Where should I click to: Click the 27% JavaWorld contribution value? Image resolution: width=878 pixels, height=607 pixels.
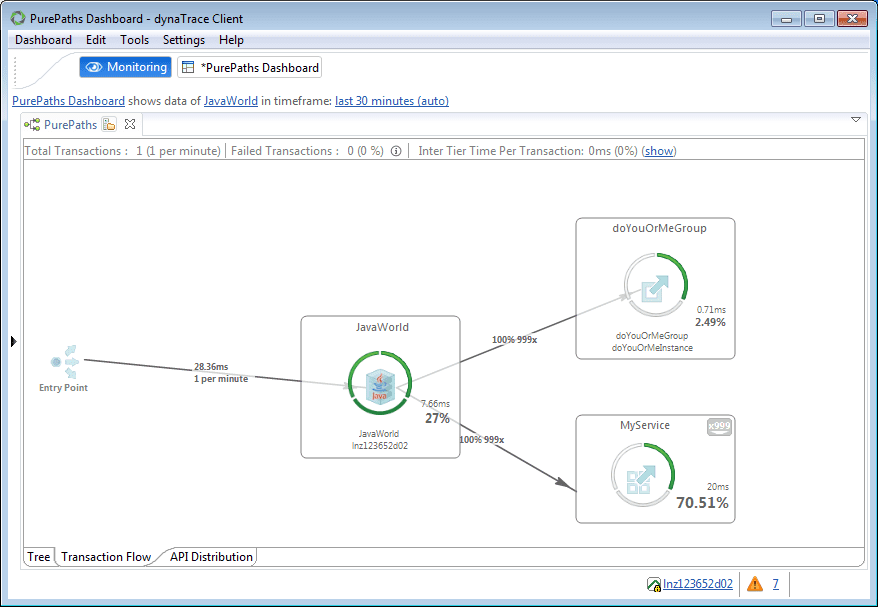[437, 418]
